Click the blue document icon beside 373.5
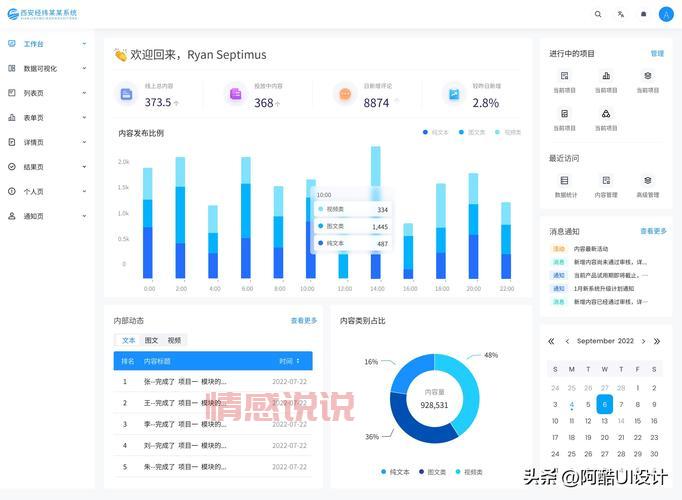The height and width of the screenshot is (500, 682). pos(126,93)
